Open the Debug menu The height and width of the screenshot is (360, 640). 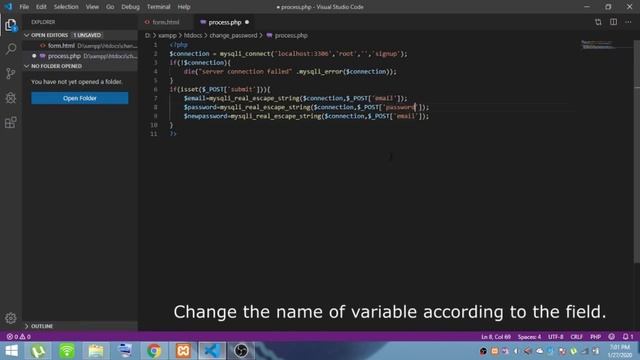130,7
